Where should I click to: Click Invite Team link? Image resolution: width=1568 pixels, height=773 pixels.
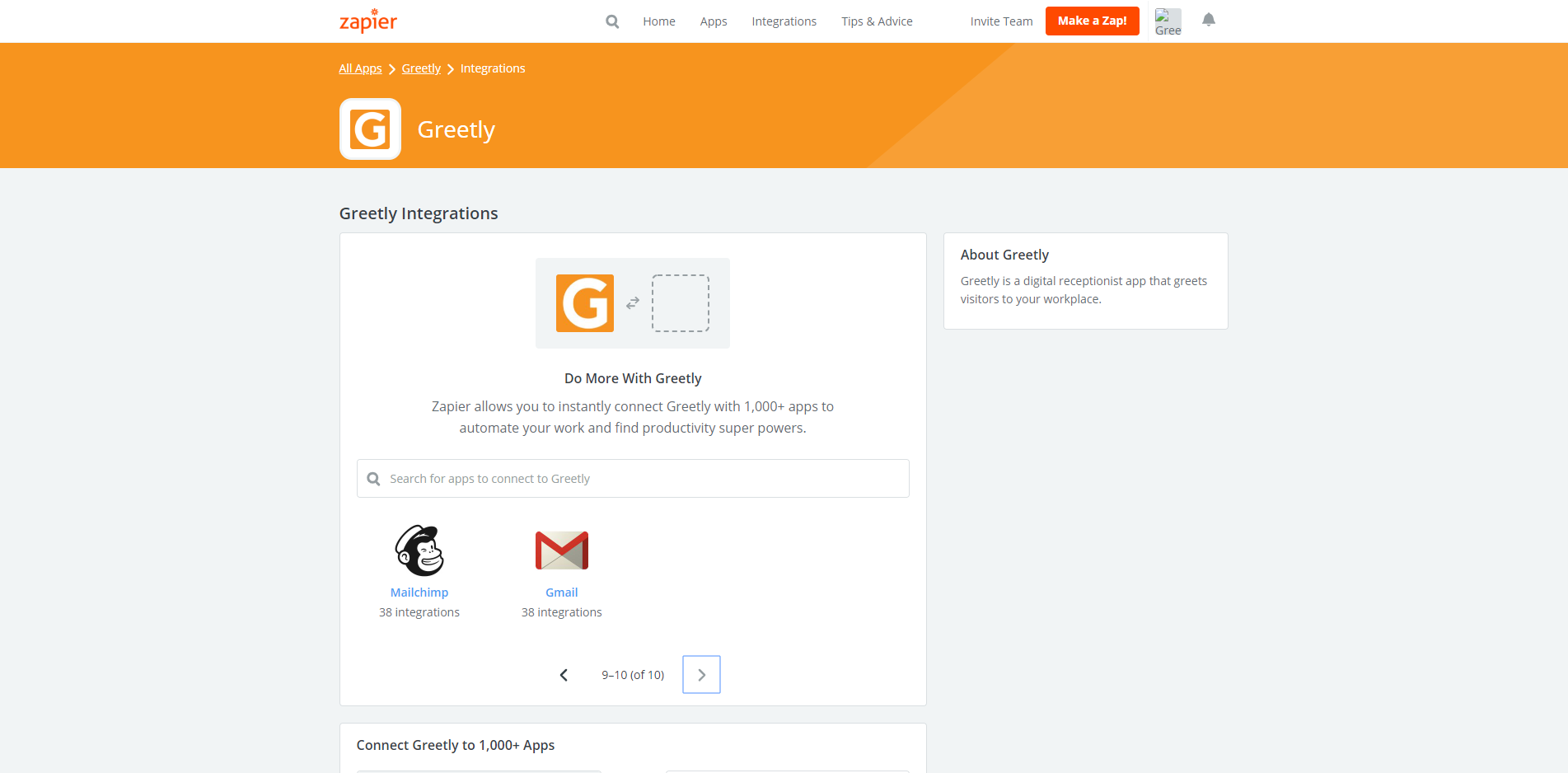(x=1001, y=21)
